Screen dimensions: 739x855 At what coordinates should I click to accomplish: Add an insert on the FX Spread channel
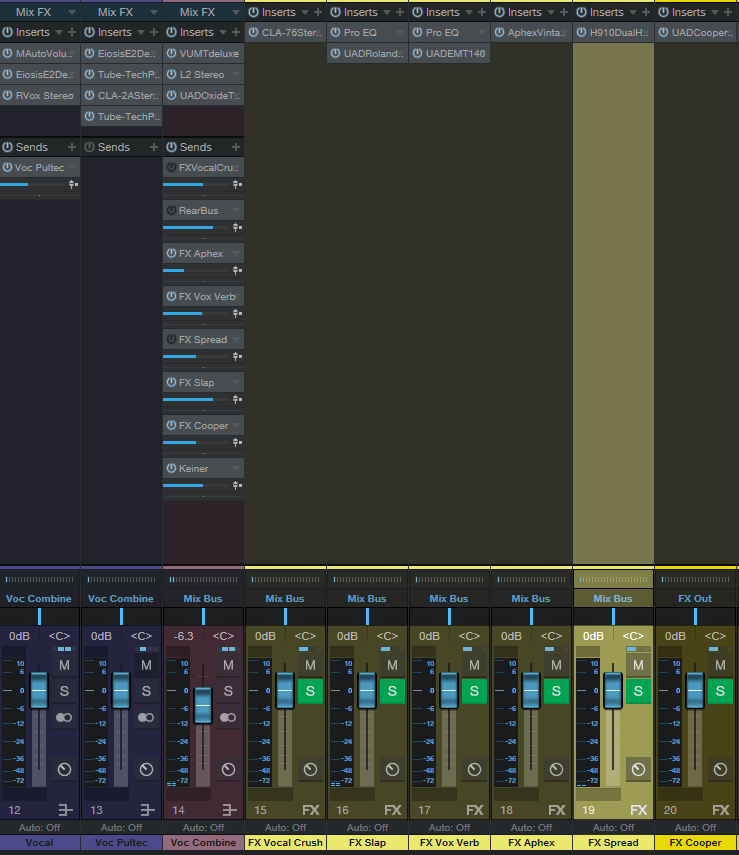pos(646,12)
